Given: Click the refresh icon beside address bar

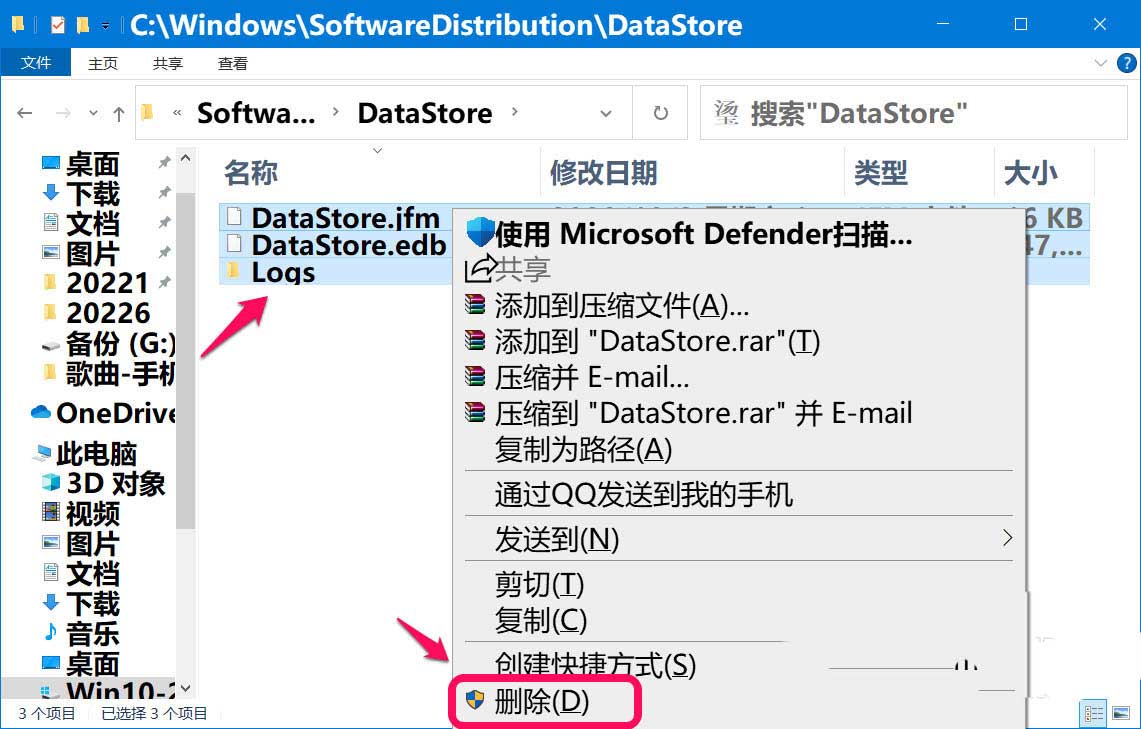Looking at the screenshot, I should (x=660, y=112).
